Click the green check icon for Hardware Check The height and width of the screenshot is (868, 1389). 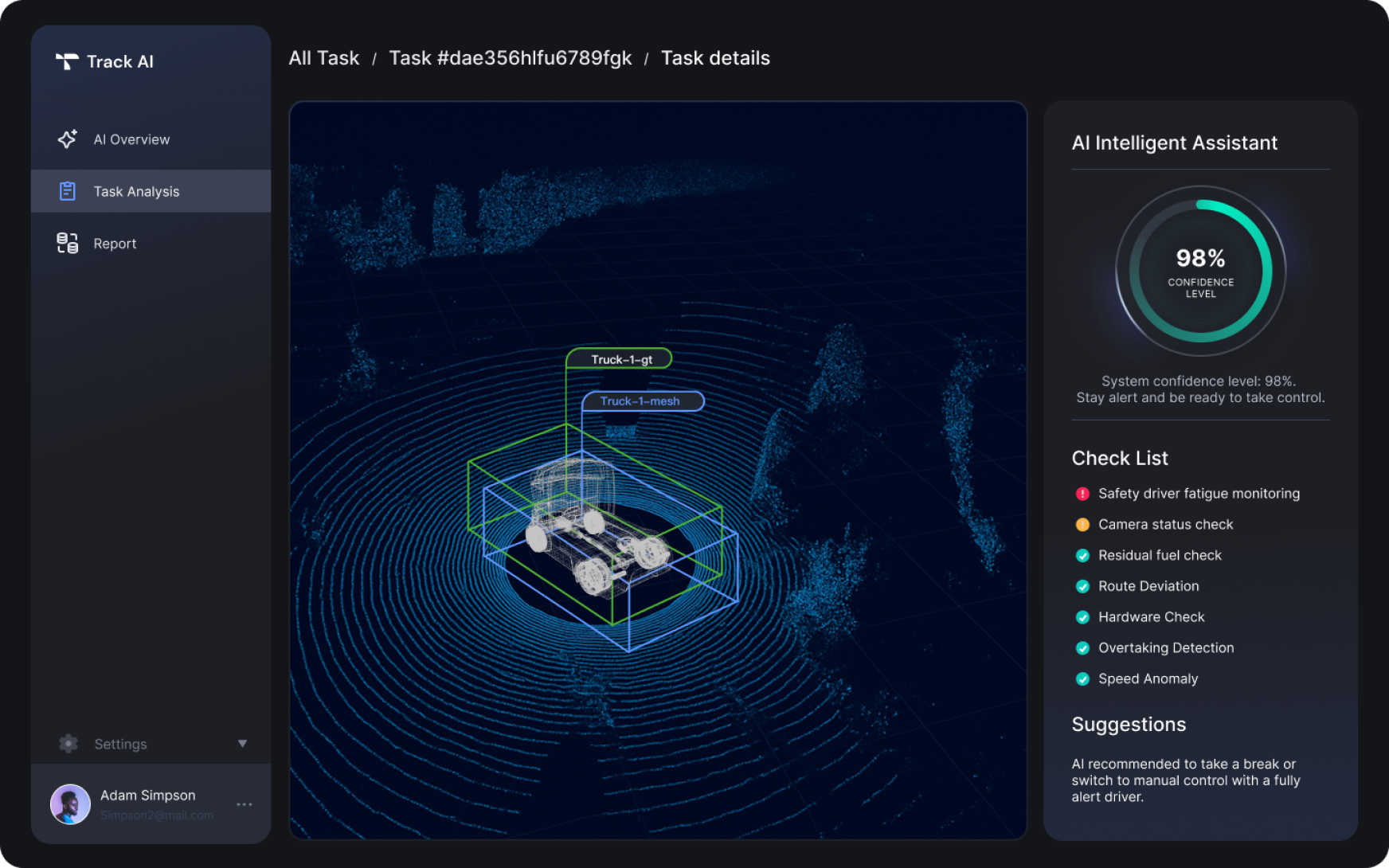point(1082,617)
